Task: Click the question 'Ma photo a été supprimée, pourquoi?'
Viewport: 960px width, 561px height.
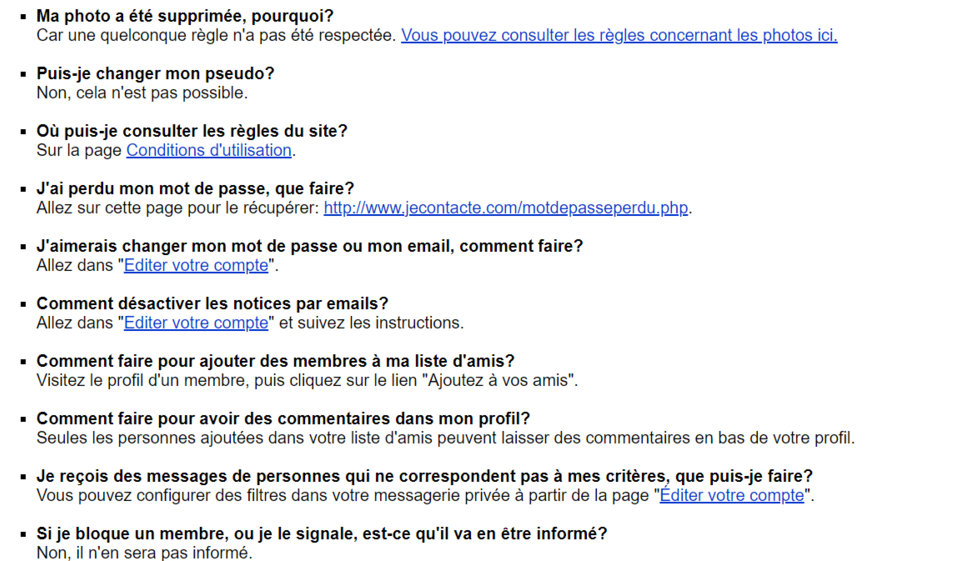Action: (185, 16)
